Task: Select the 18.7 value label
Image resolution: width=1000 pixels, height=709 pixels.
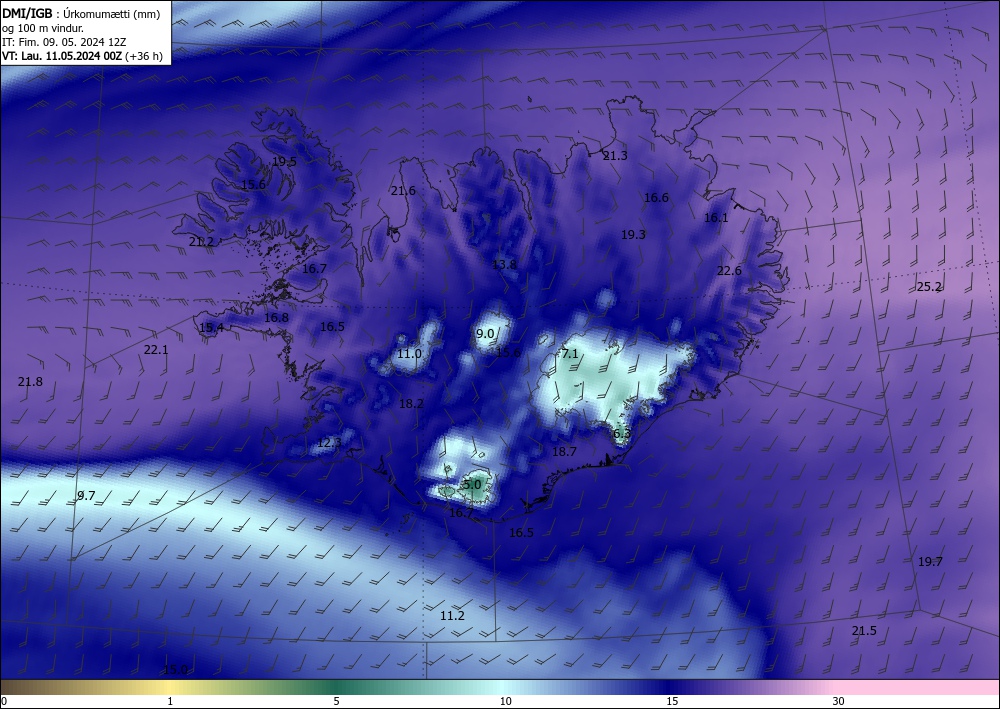Action: click(x=564, y=451)
